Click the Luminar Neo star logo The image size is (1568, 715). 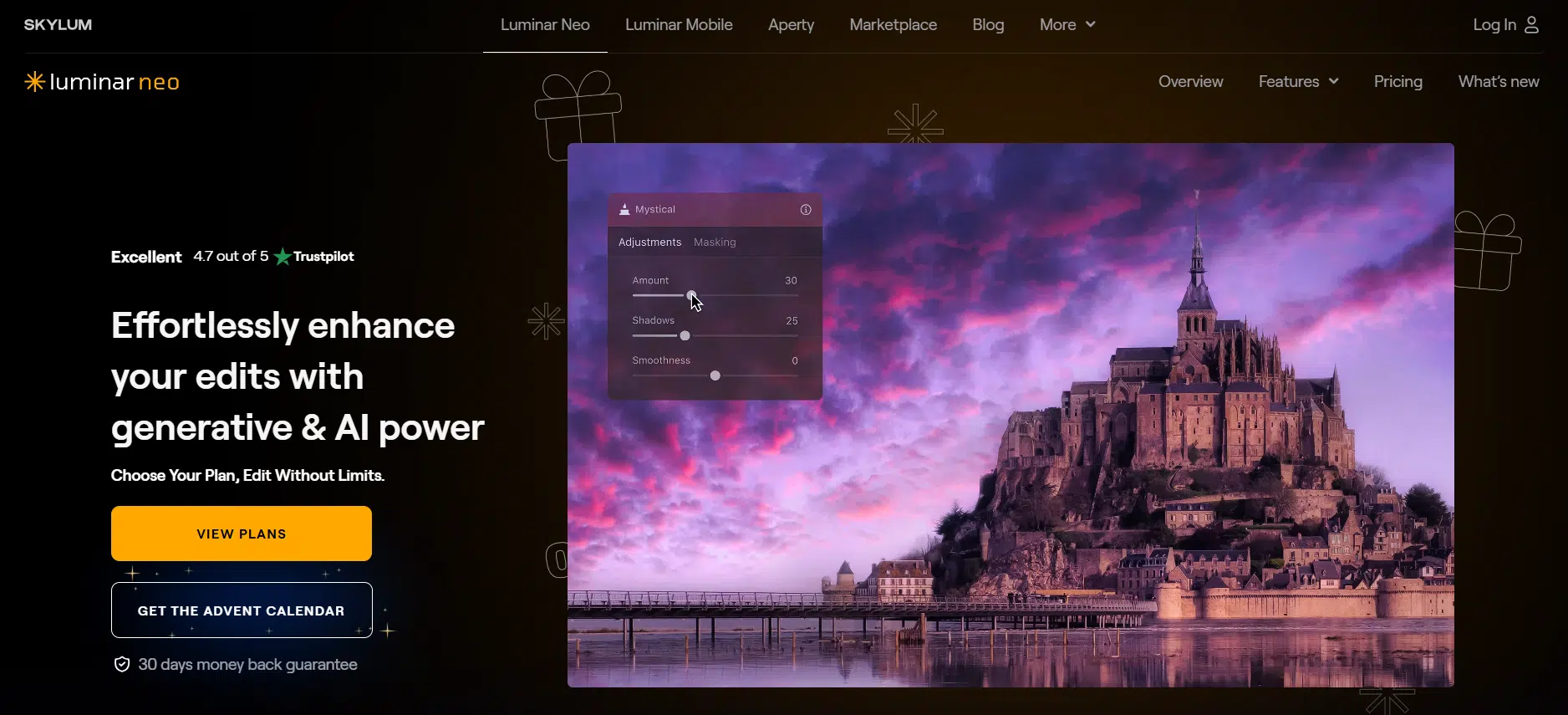click(34, 81)
